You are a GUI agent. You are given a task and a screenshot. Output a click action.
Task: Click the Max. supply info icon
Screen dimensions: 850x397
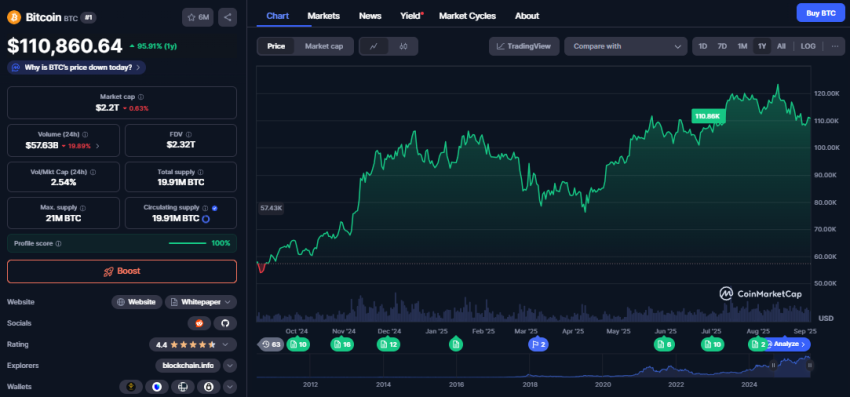point(82,207)
